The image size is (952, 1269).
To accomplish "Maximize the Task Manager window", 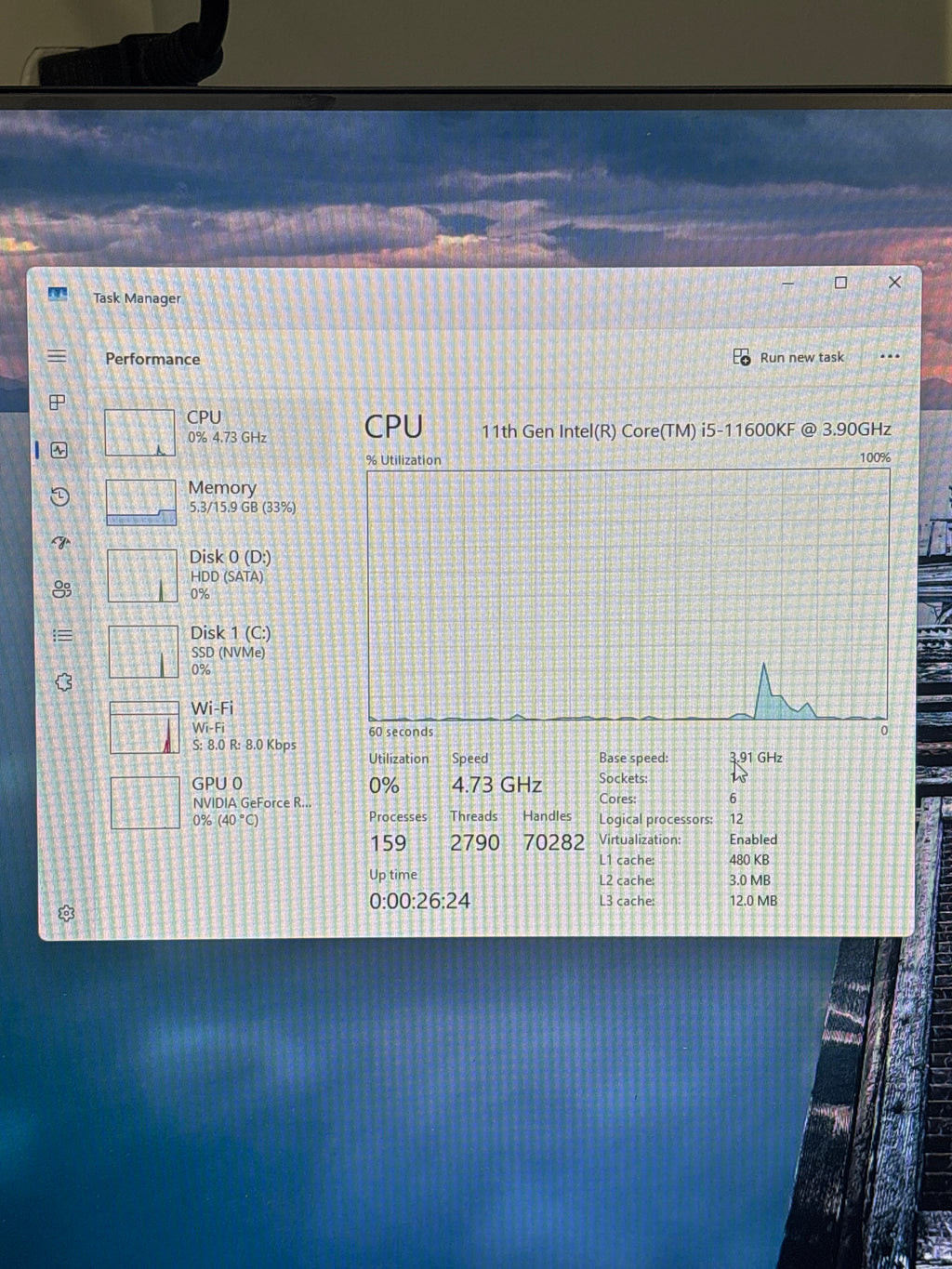I will pos(840,283).
